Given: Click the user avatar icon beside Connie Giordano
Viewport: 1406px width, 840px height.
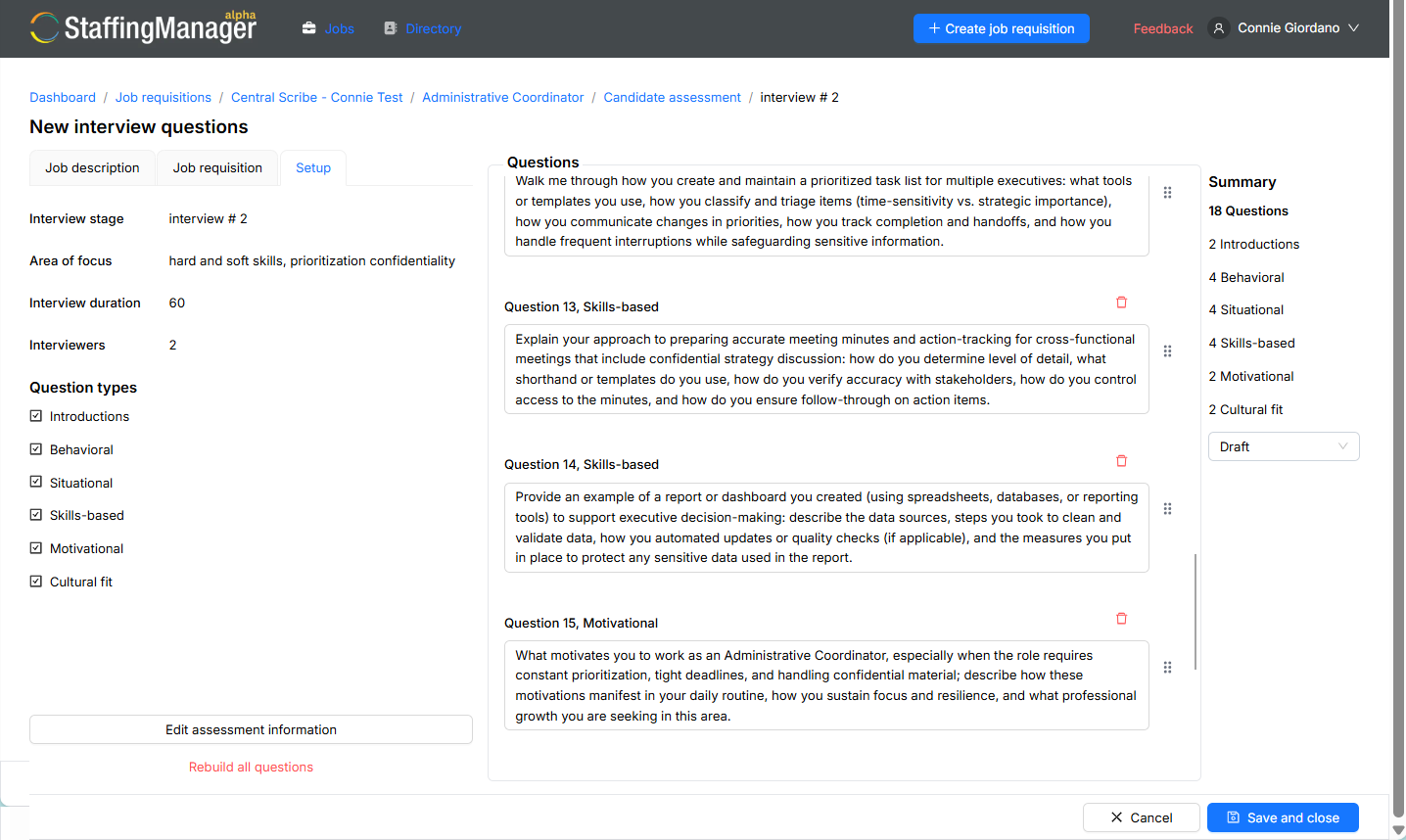Looking at the screenshot, I should 1219,28.
